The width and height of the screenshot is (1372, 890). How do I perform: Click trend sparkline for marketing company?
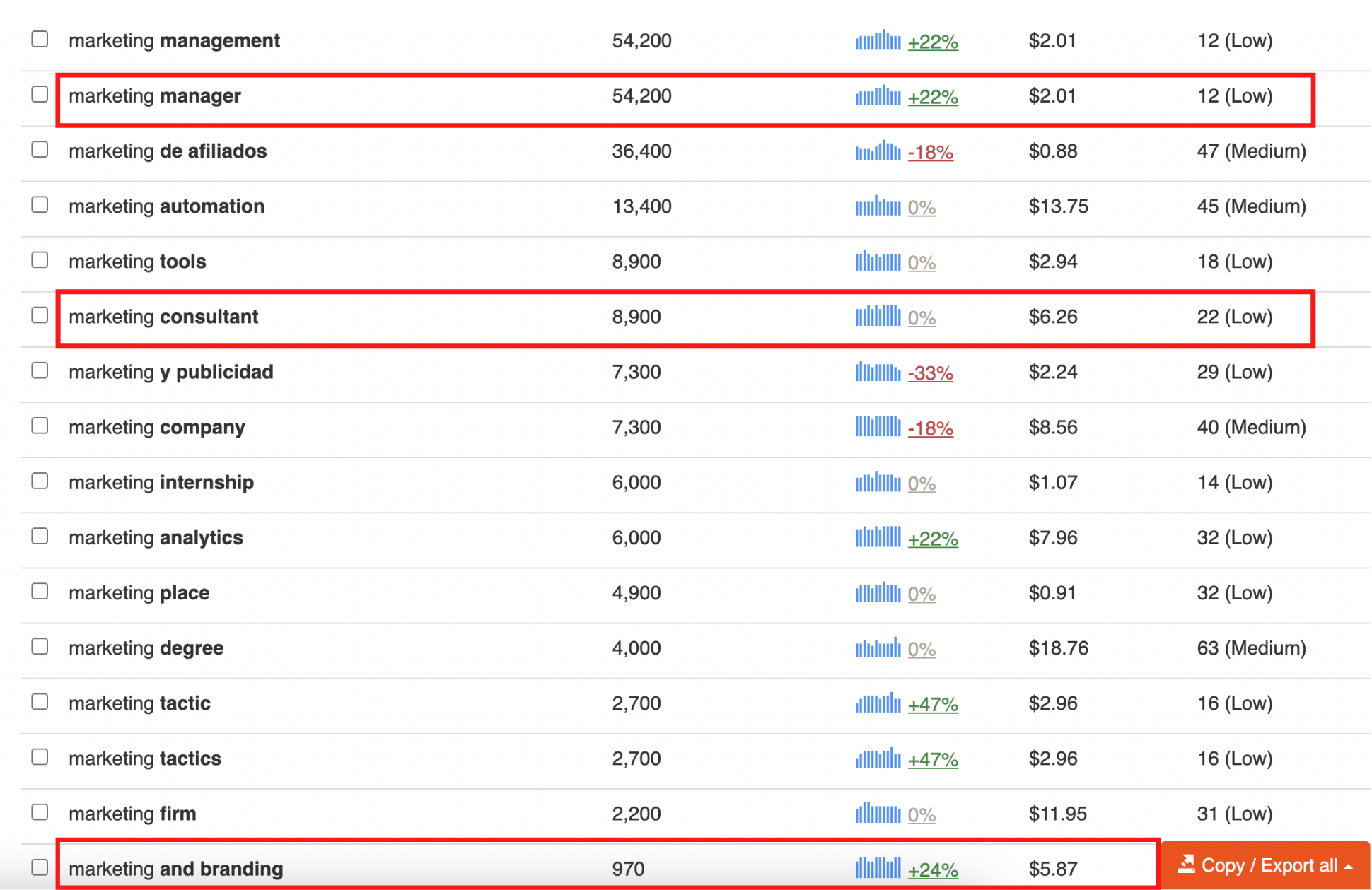click(878, 427)
